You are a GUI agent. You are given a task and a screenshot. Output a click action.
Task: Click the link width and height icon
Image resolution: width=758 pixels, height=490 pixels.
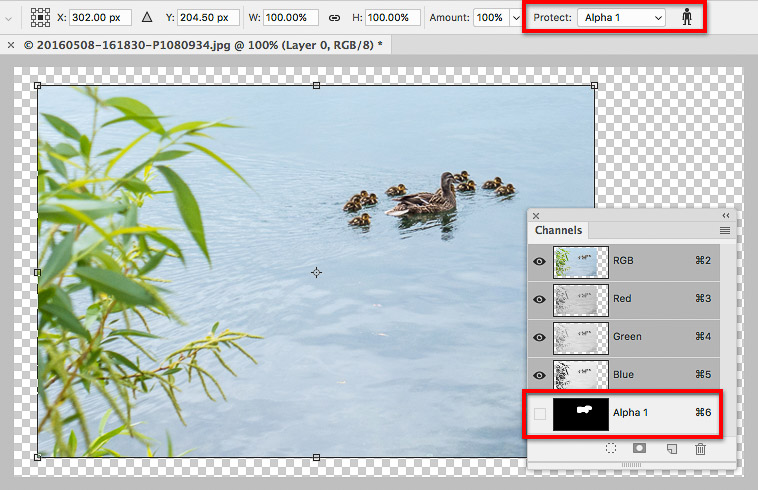click(334, 18)
